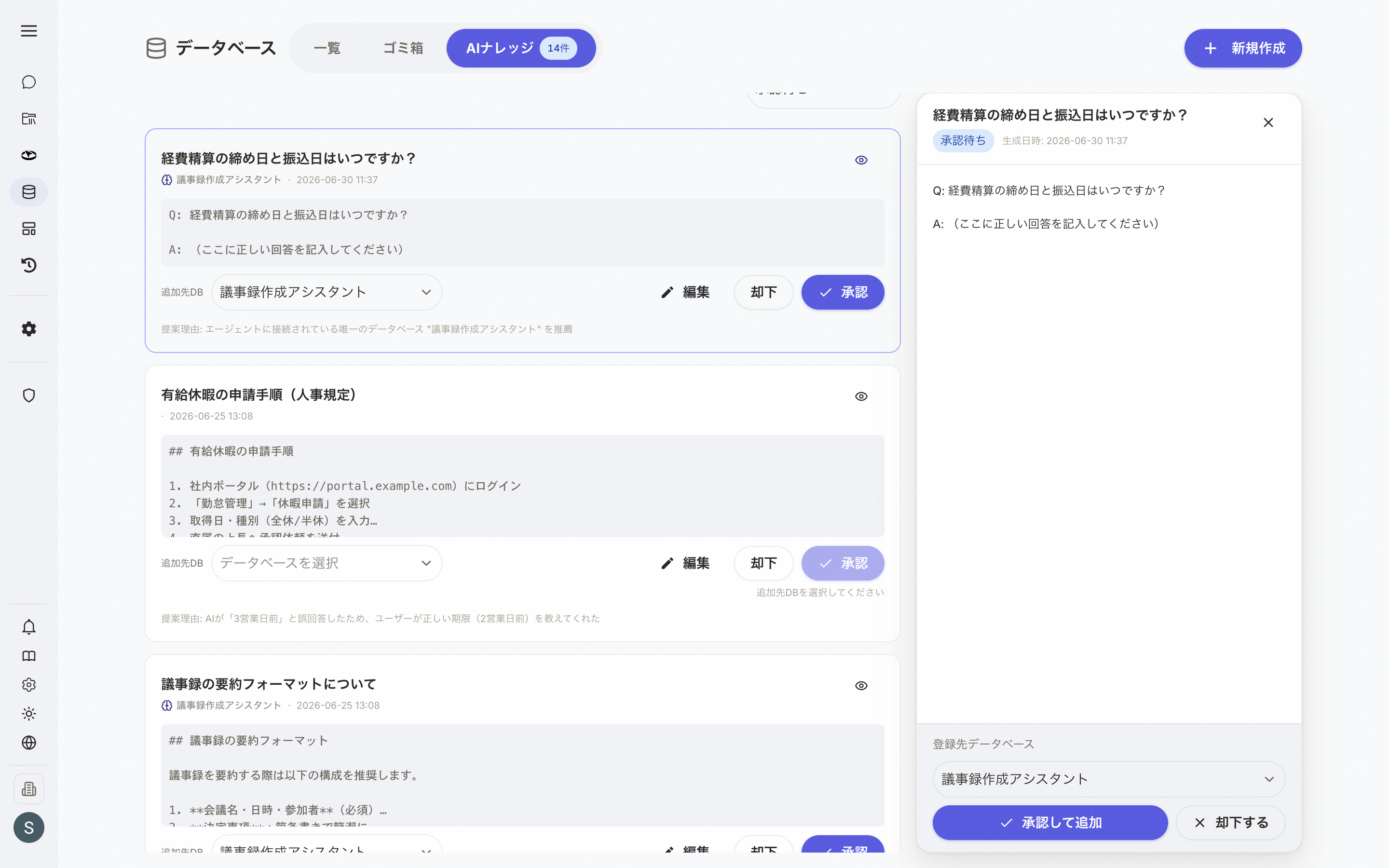Close the 経費精算 detail panel
This screenshot has width=1389, height=868.
pos(1268,123)
